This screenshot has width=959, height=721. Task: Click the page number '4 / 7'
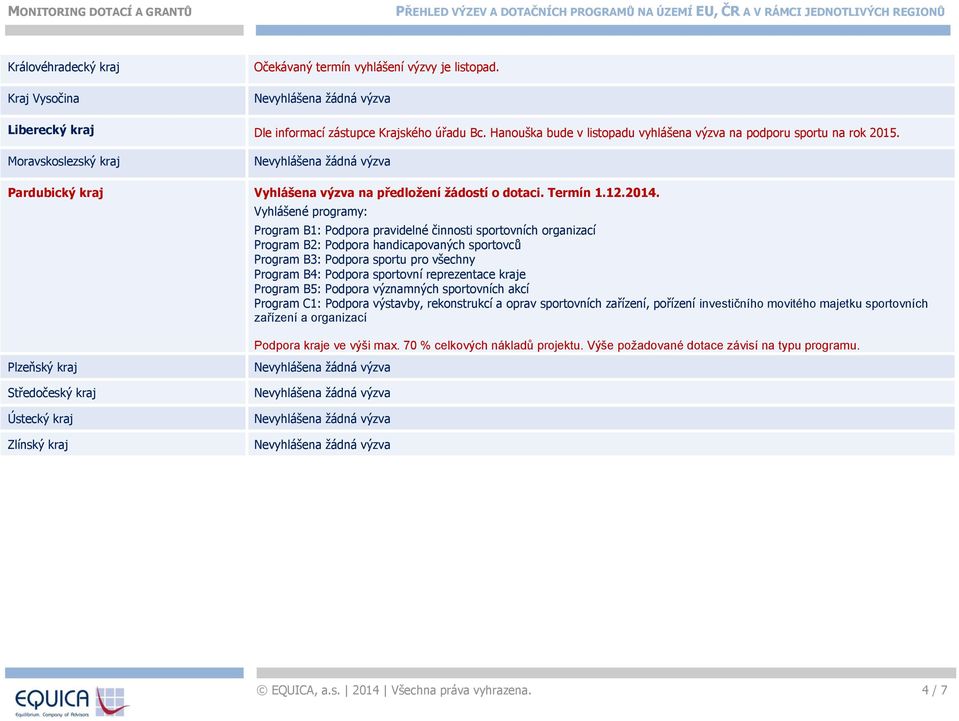coord(935,690)
